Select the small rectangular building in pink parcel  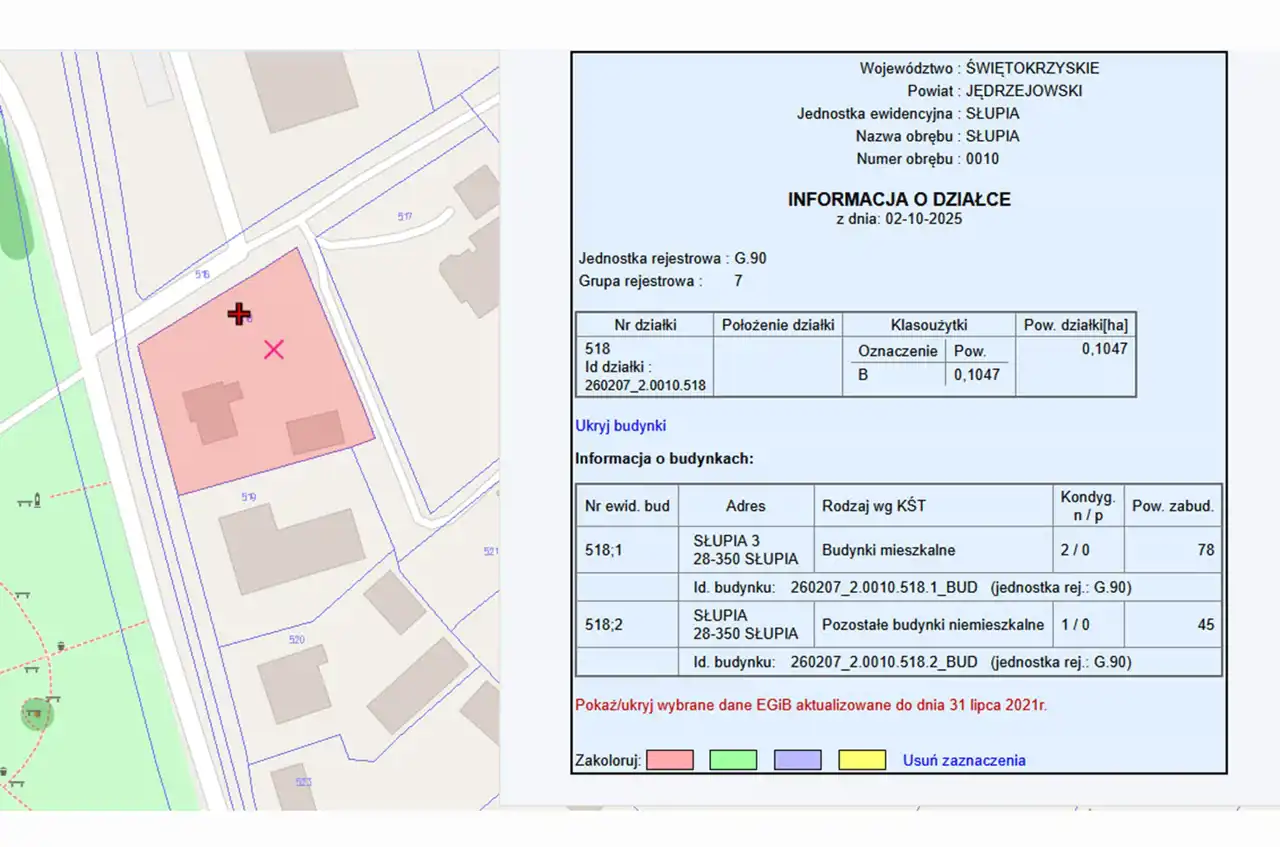pyautogui.click(x=315, y=432)
